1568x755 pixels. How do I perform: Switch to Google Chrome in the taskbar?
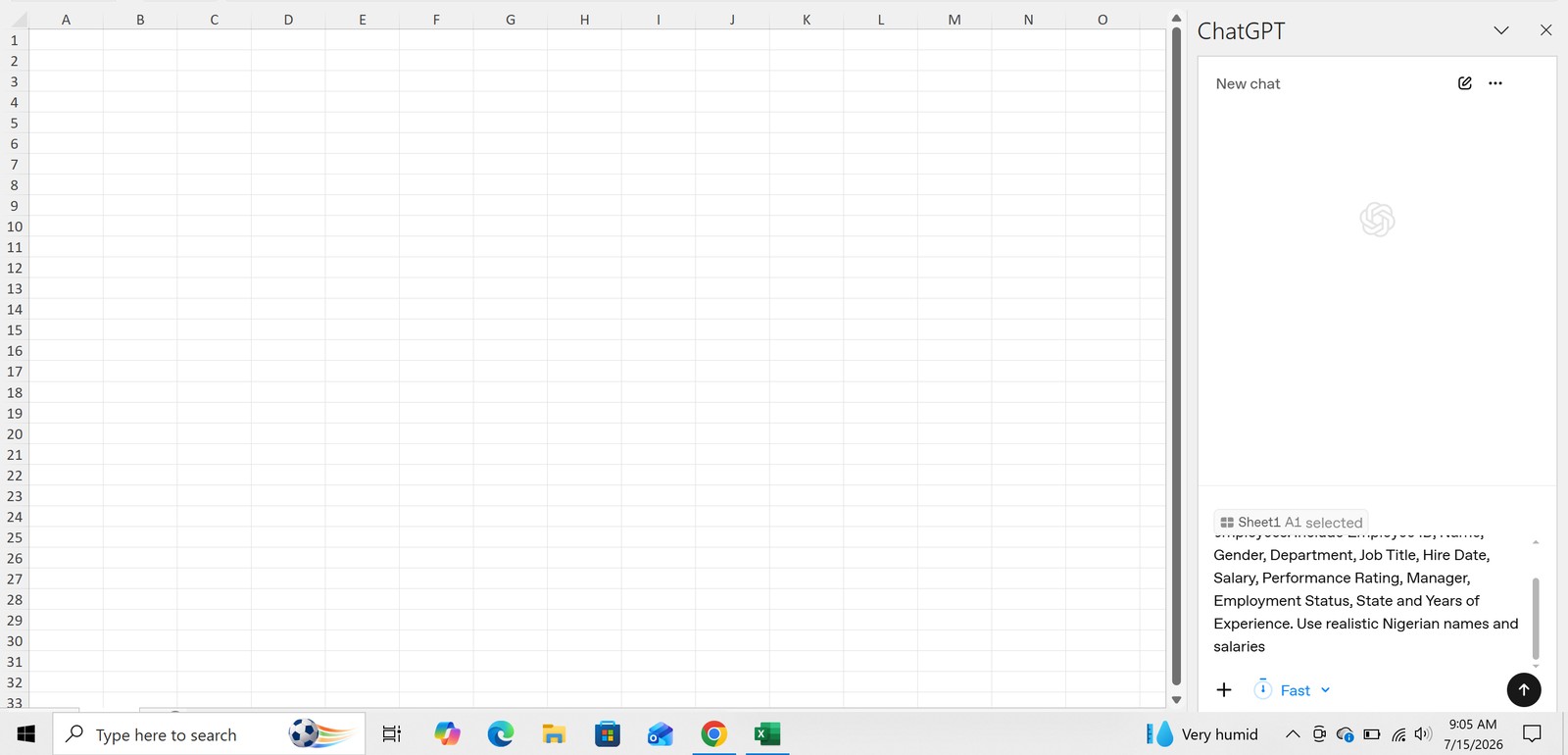(x=713, y=733)
